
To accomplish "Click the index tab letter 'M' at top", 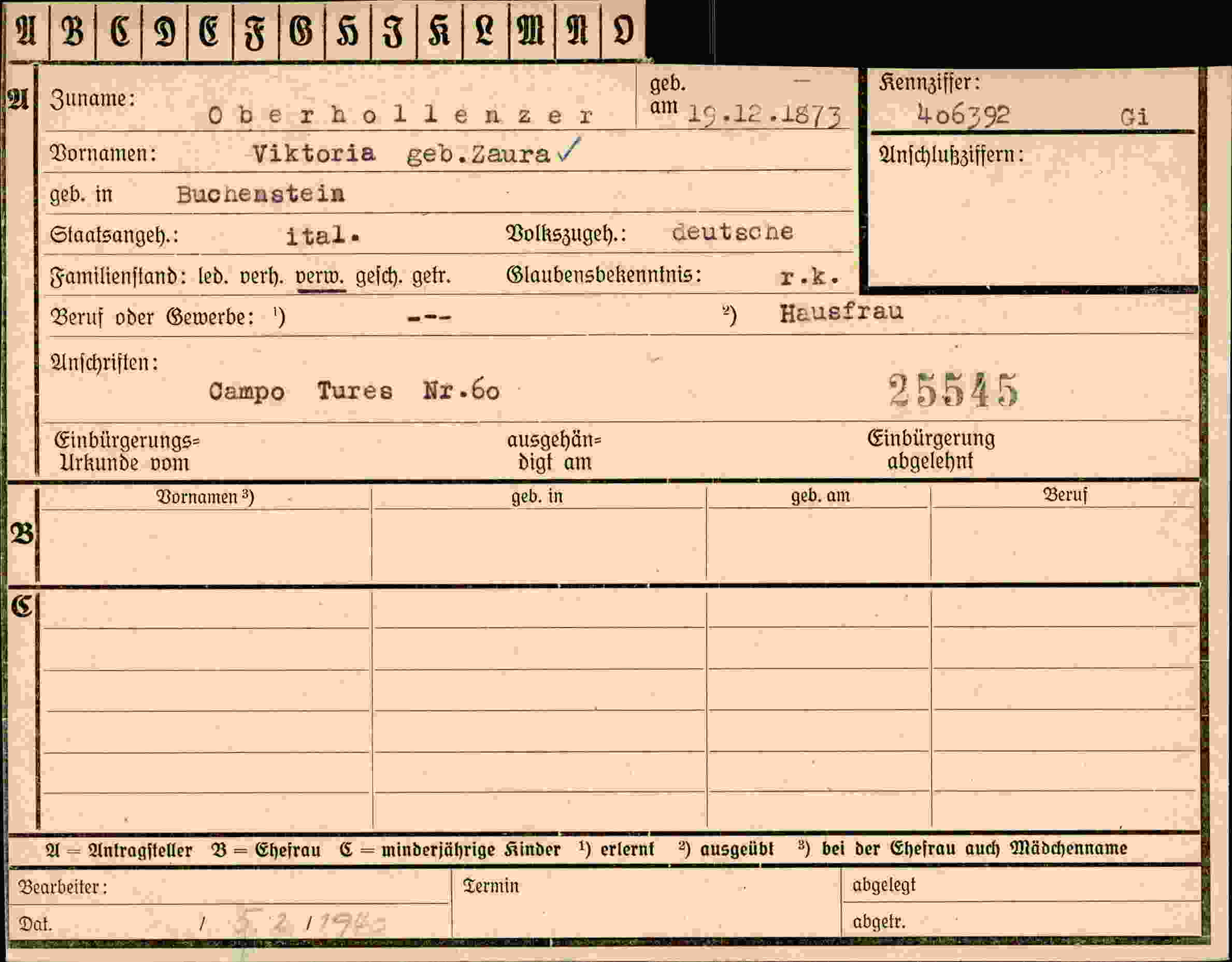I will 531,31.
